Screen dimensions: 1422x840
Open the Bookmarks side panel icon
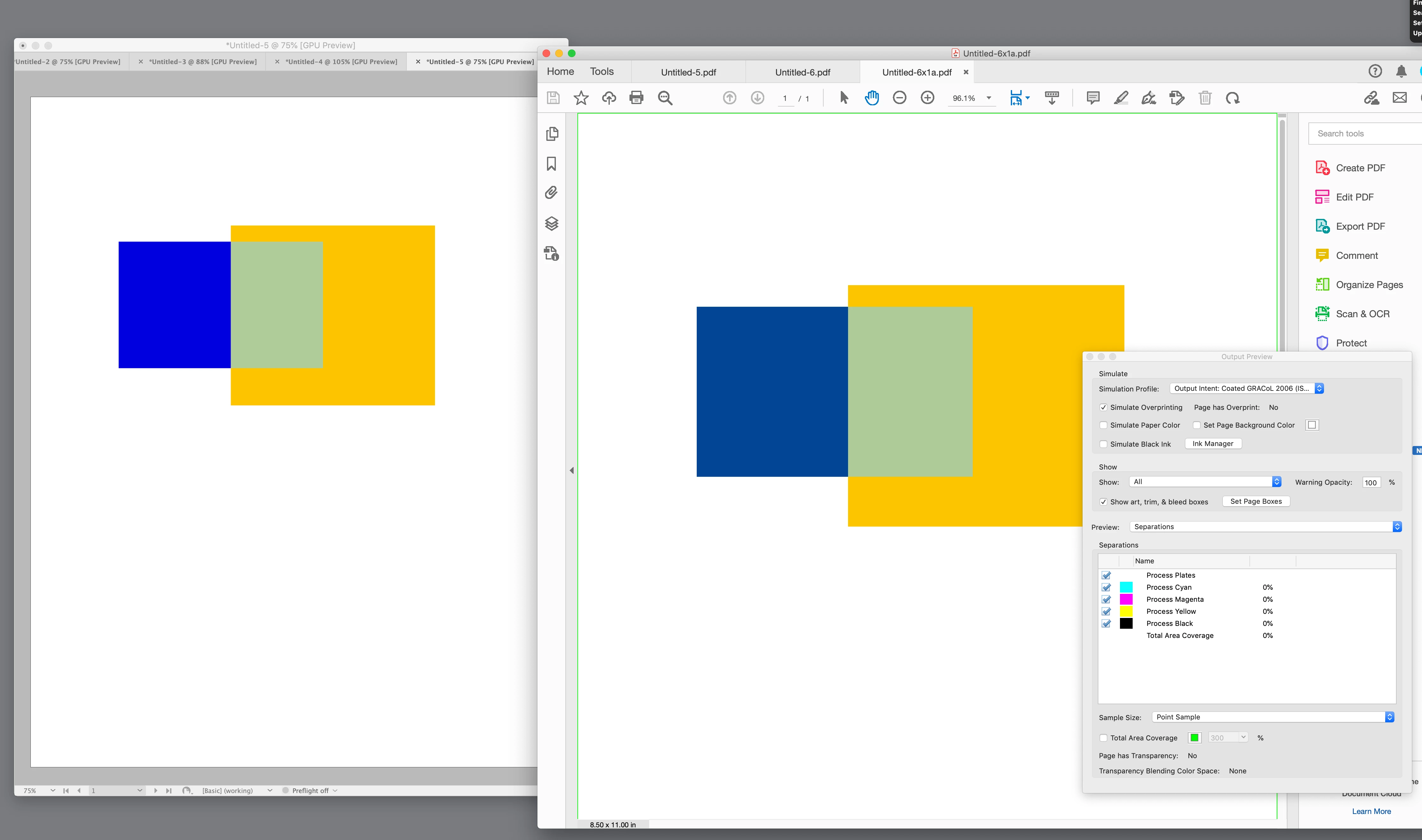[552, 164]
